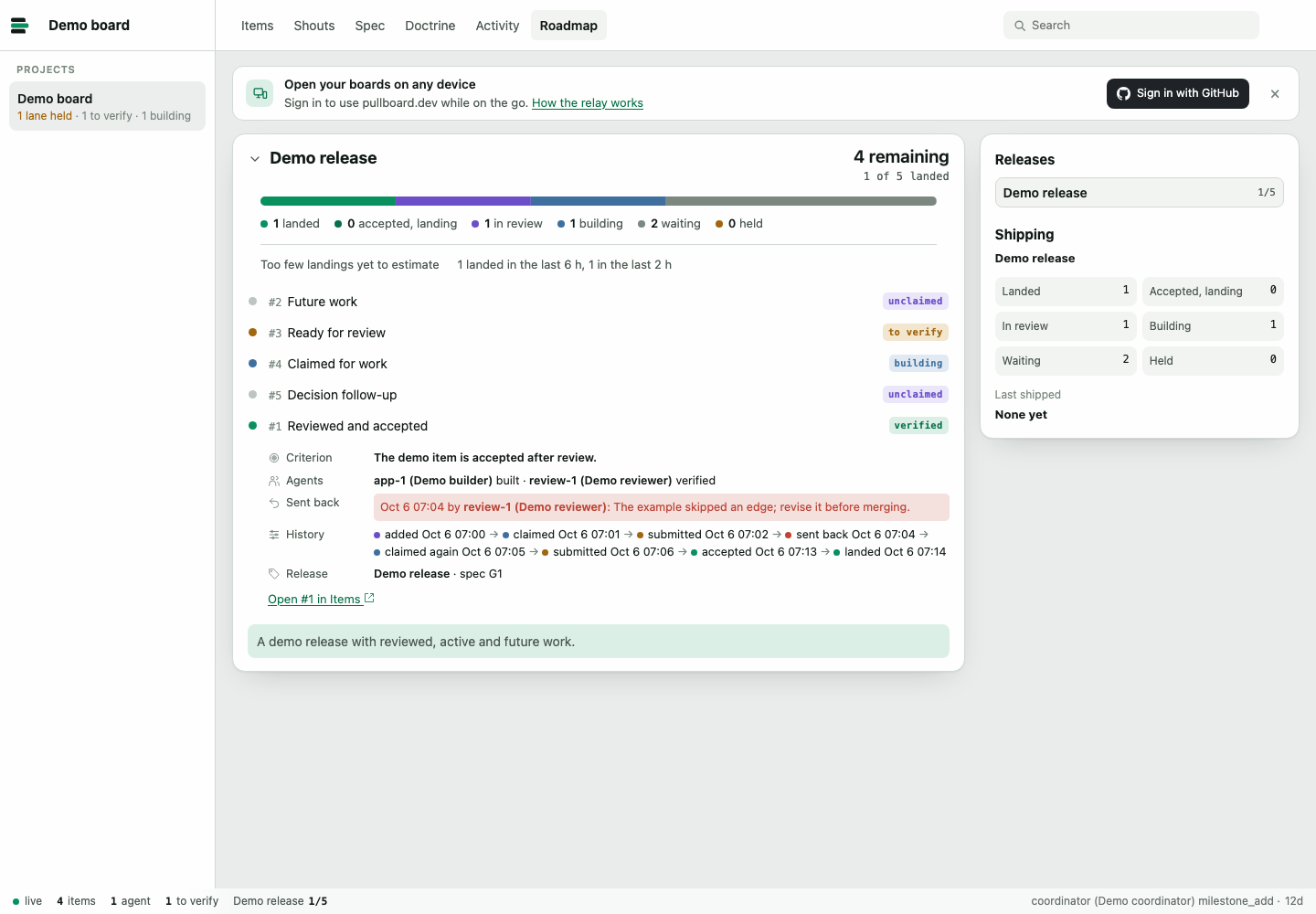The width and height of the screenshot is (1316, 914).
Task: Click 1 agent in status bar
Action: 131,901
